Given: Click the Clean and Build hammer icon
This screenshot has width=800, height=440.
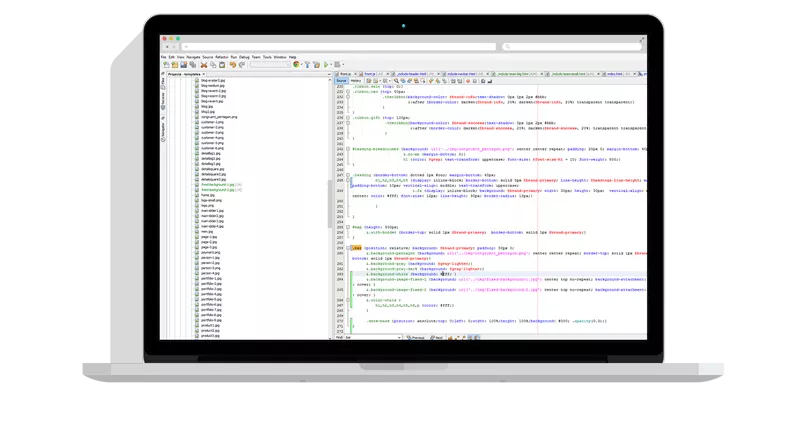Looking at the screenshot, I should (315, 64).
